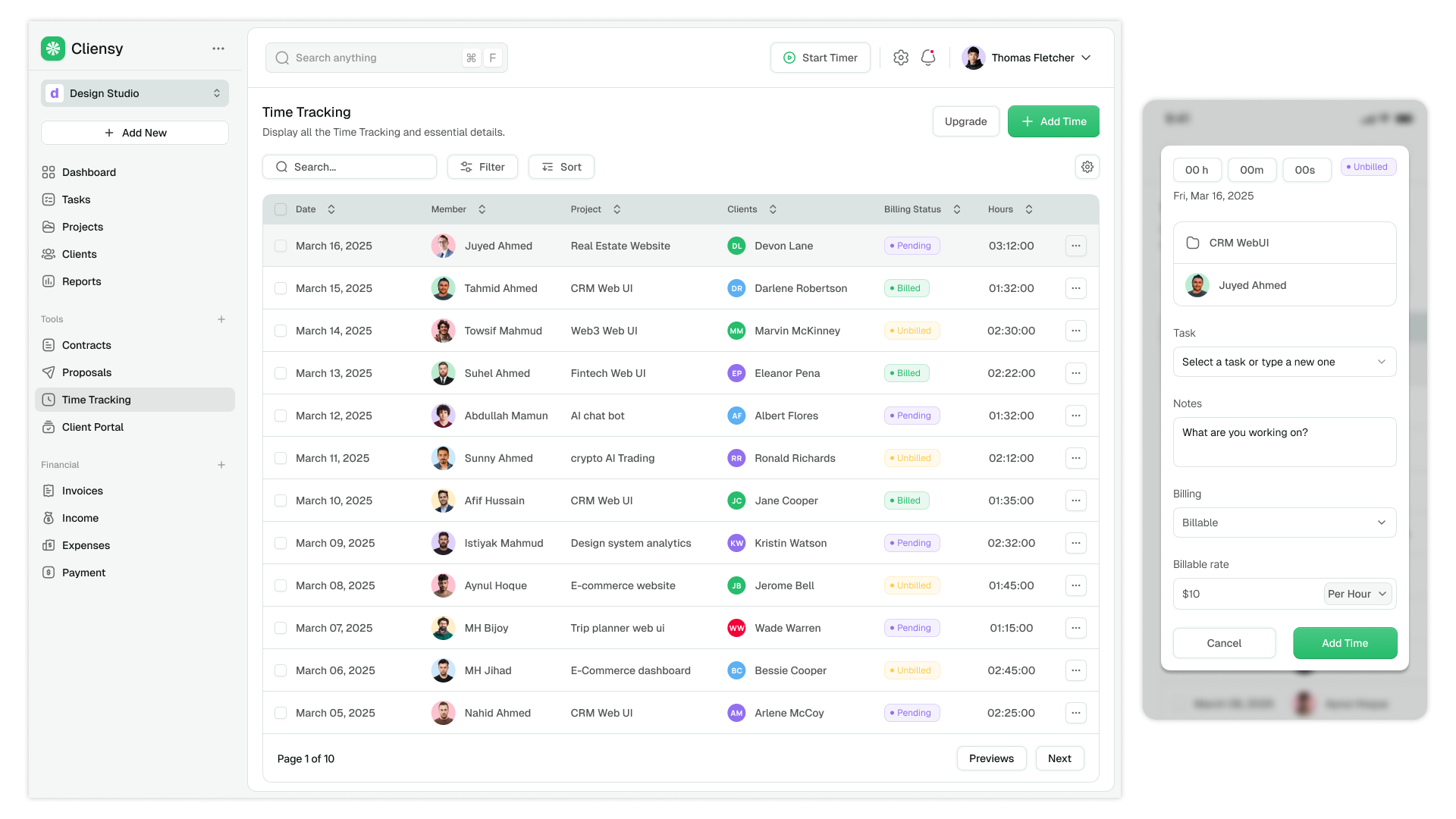Sort by the Project column
Viewport: 1456px width, 819px height.
[617, 209]
